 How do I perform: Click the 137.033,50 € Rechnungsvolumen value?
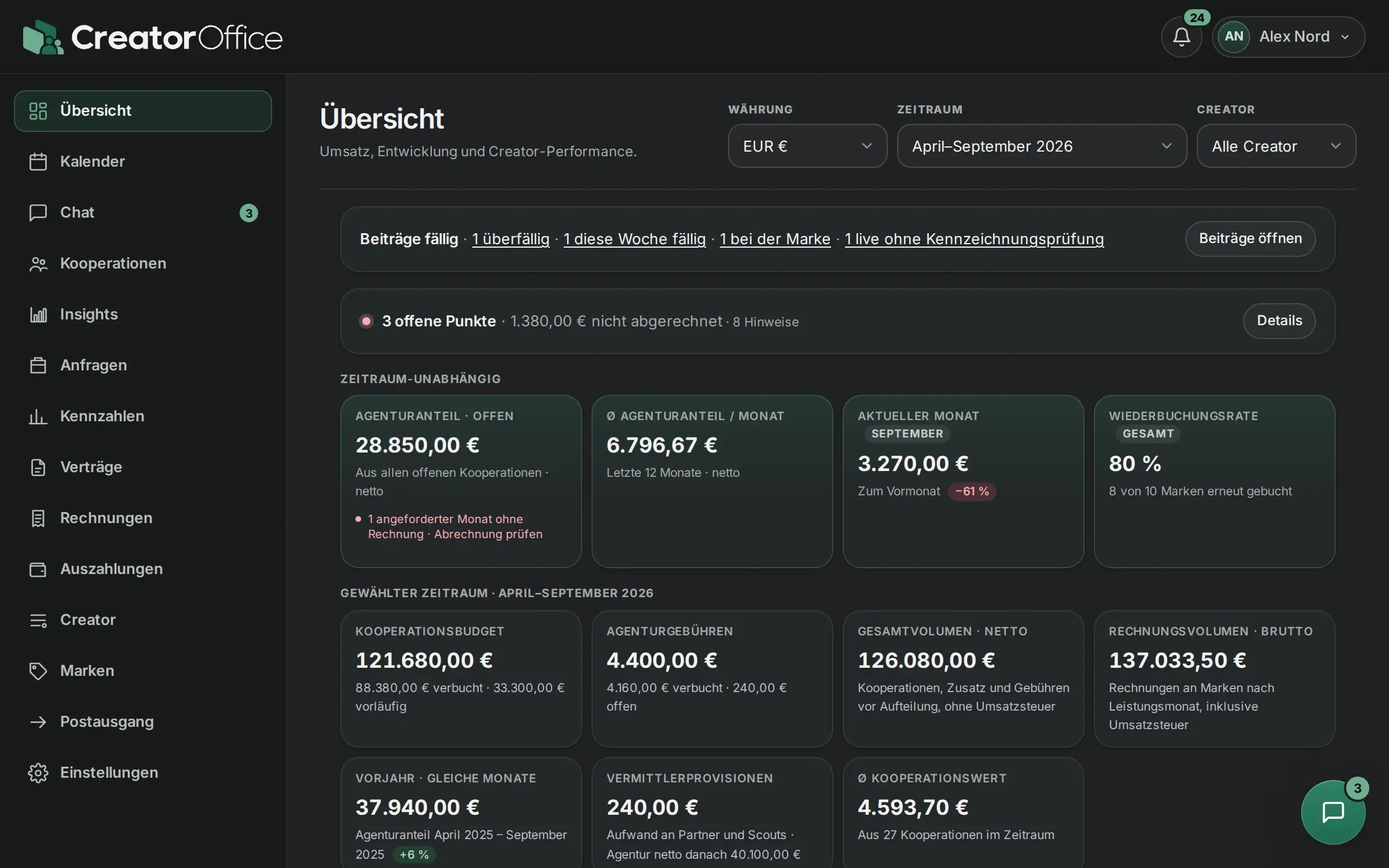tap(1177, 660)
